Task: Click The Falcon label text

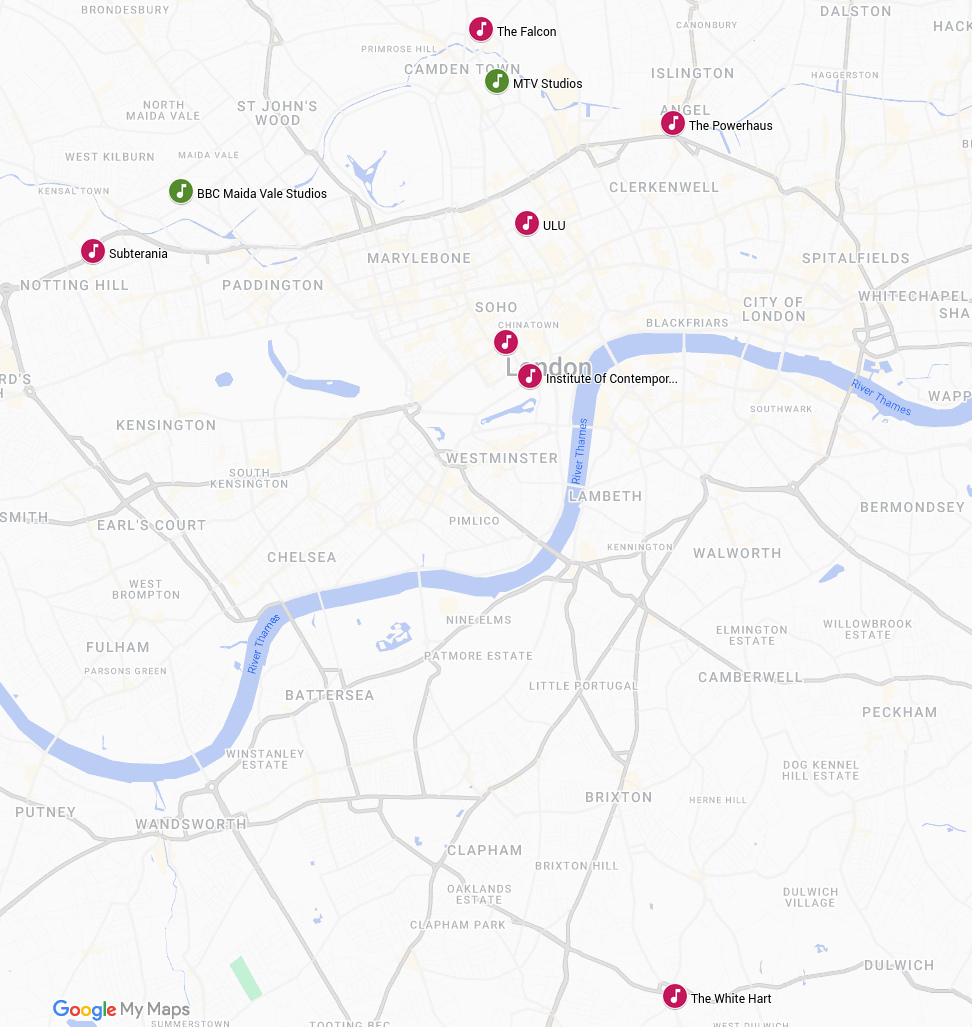Action: click(x=527, y=31)
